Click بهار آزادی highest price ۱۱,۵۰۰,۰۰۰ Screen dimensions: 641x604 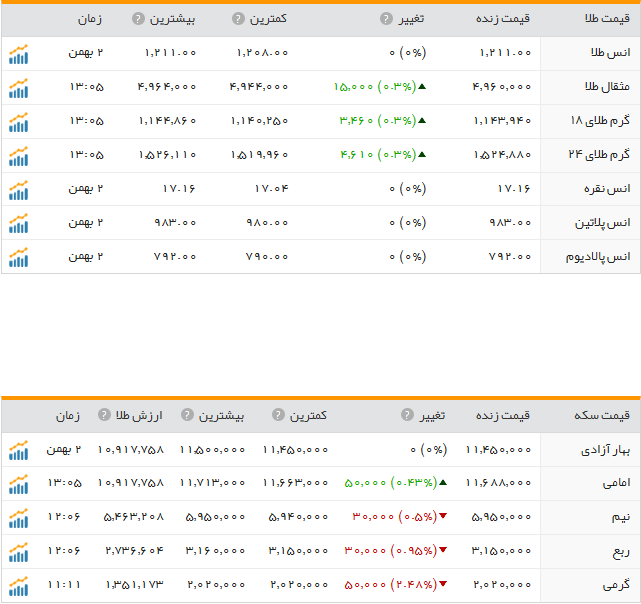(212, 450)
